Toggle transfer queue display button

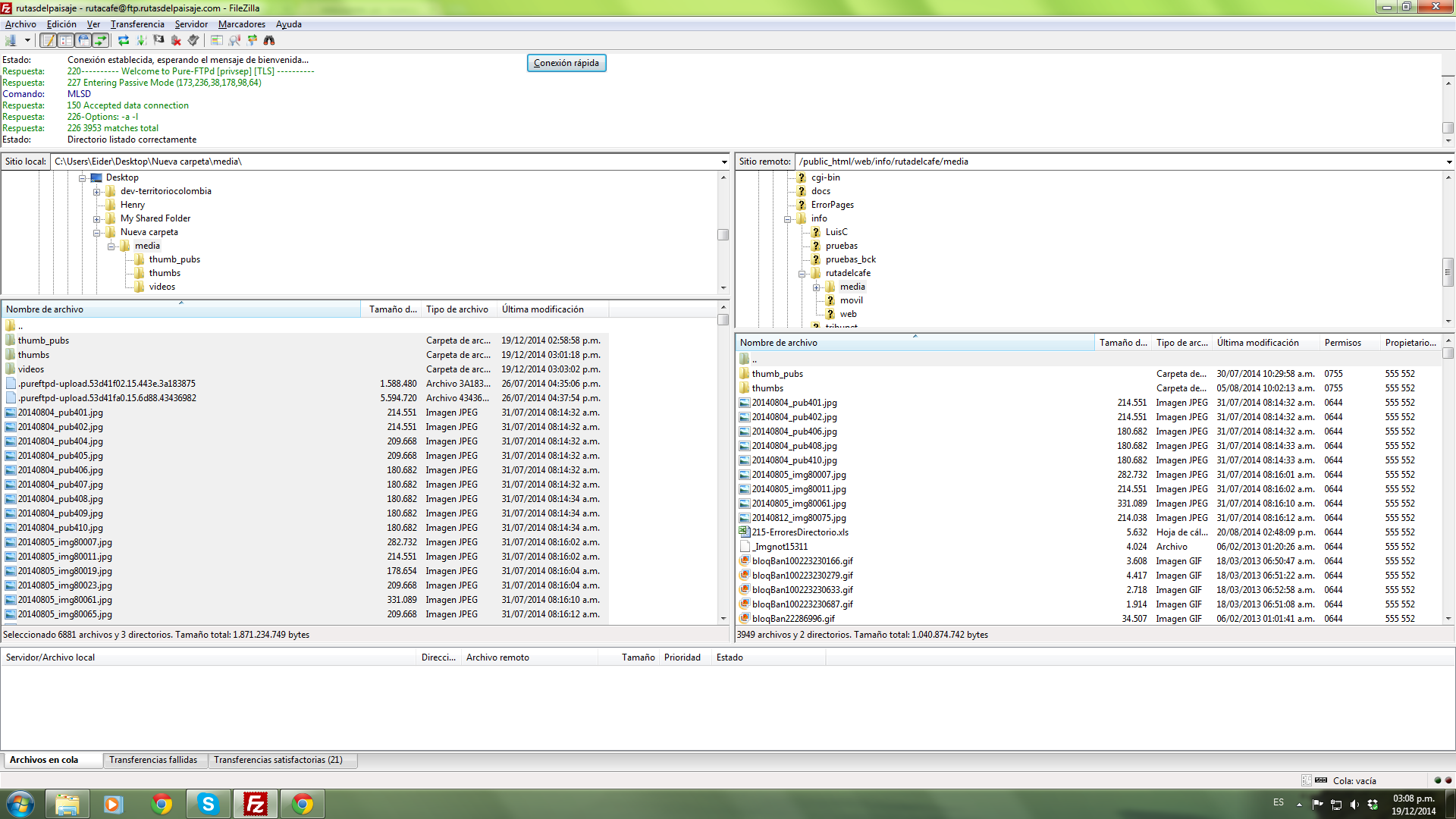click(x=100, y=40)
